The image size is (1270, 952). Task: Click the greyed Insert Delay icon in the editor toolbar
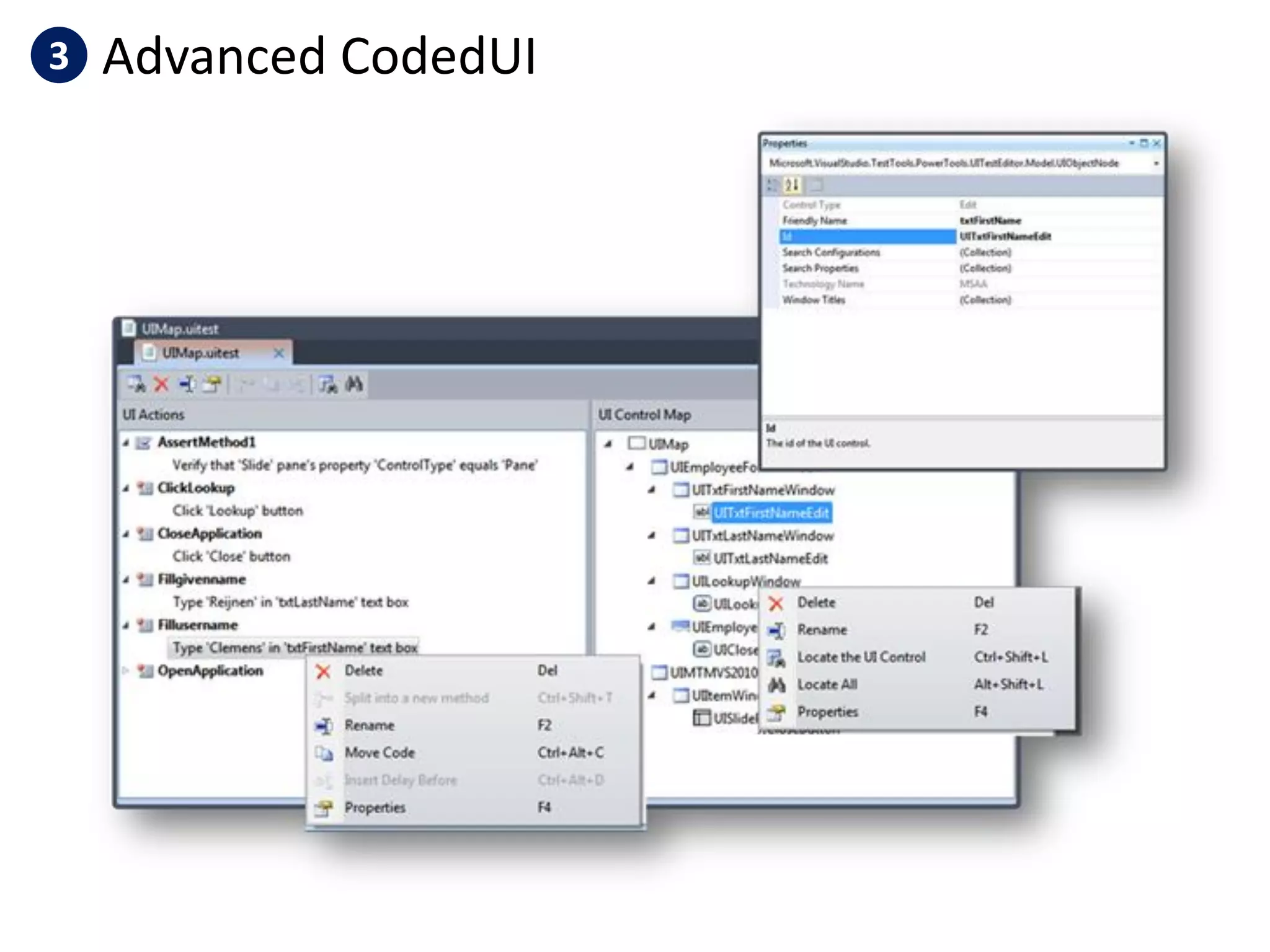[296, 384]
